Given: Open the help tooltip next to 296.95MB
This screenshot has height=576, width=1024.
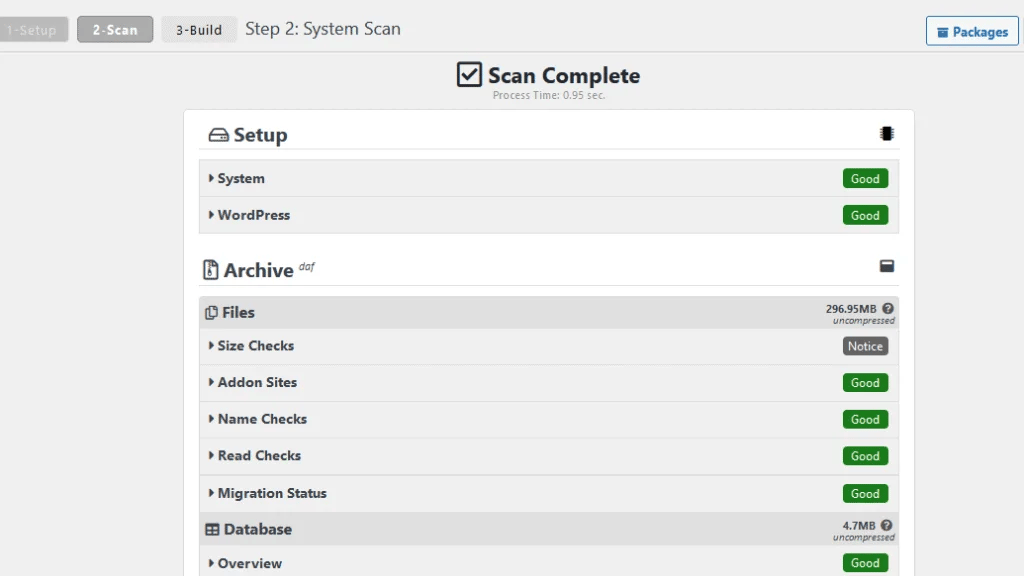Looking at the screenshot, I should pyautogui.click(x=888, y=309).
